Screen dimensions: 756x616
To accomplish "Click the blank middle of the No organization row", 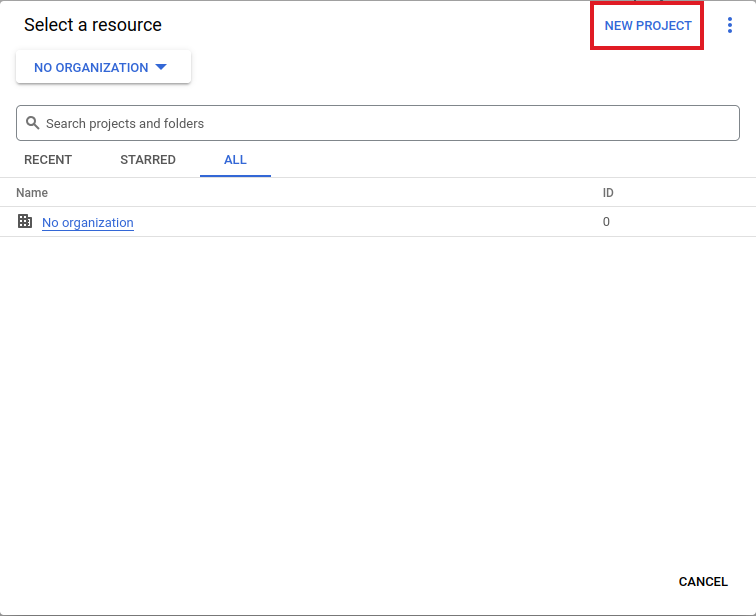I will pos(370,222).
